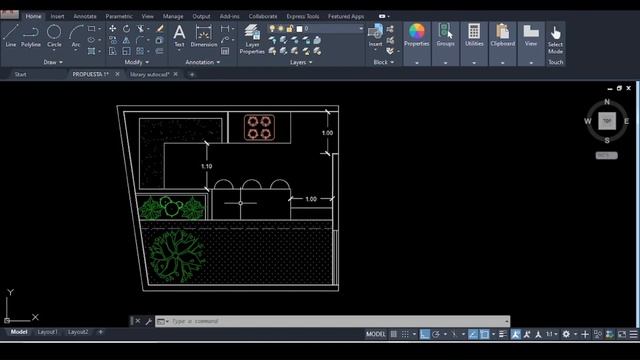Toggle the drawing grid display in status bar

click(393, 334)
